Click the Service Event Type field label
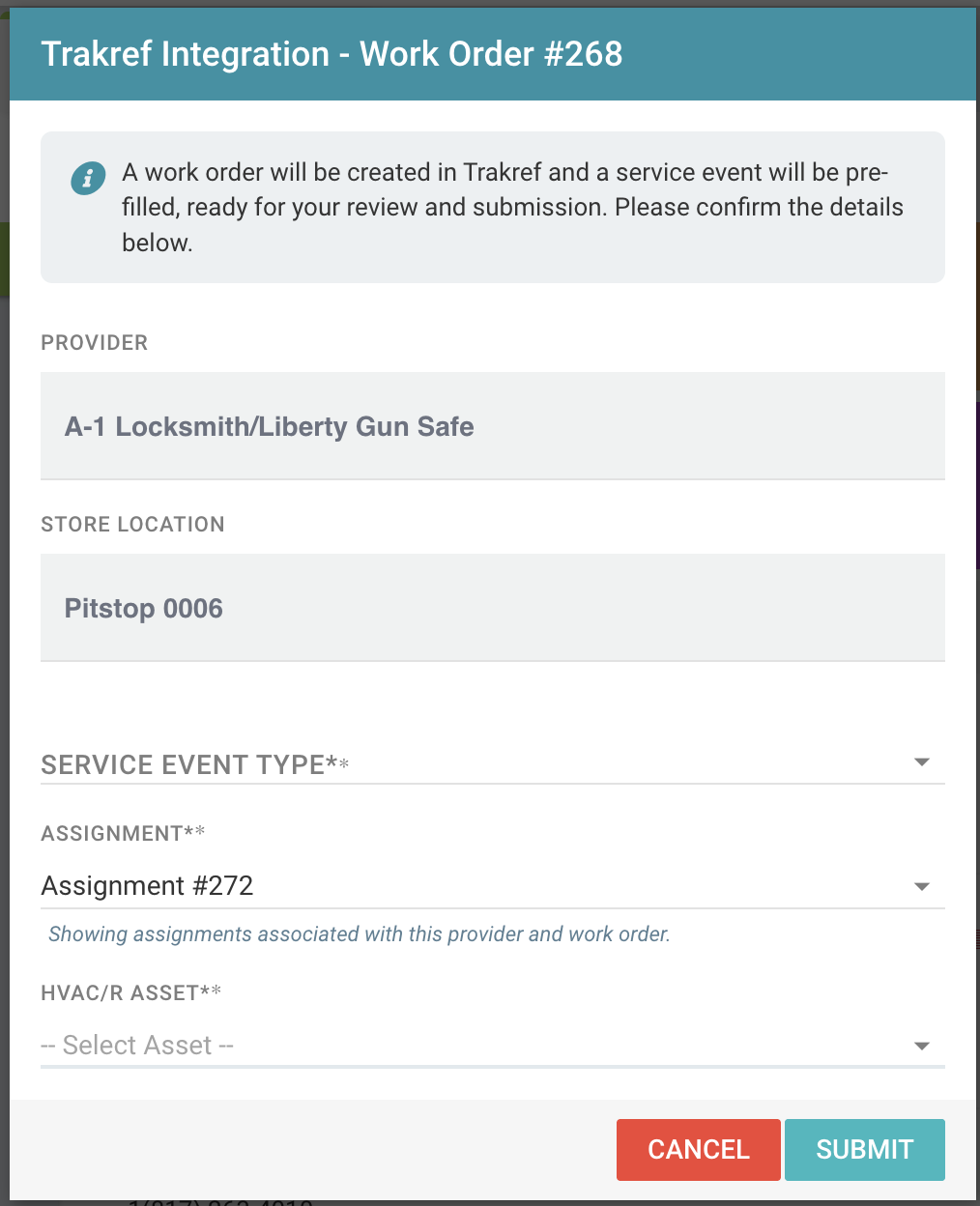The image size is (980, 1206). [183, 764]
